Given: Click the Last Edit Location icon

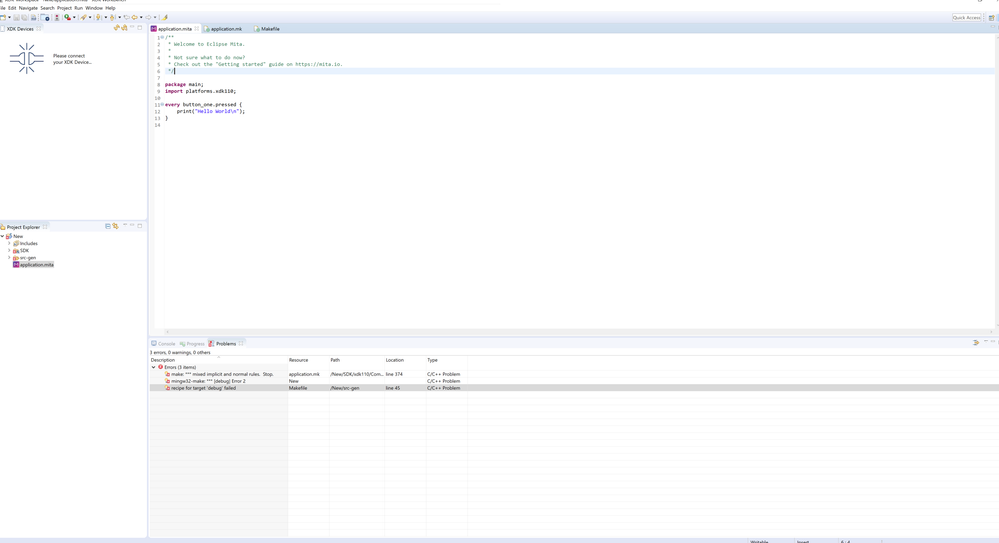Looking at the screenshot, I should 127,17.
